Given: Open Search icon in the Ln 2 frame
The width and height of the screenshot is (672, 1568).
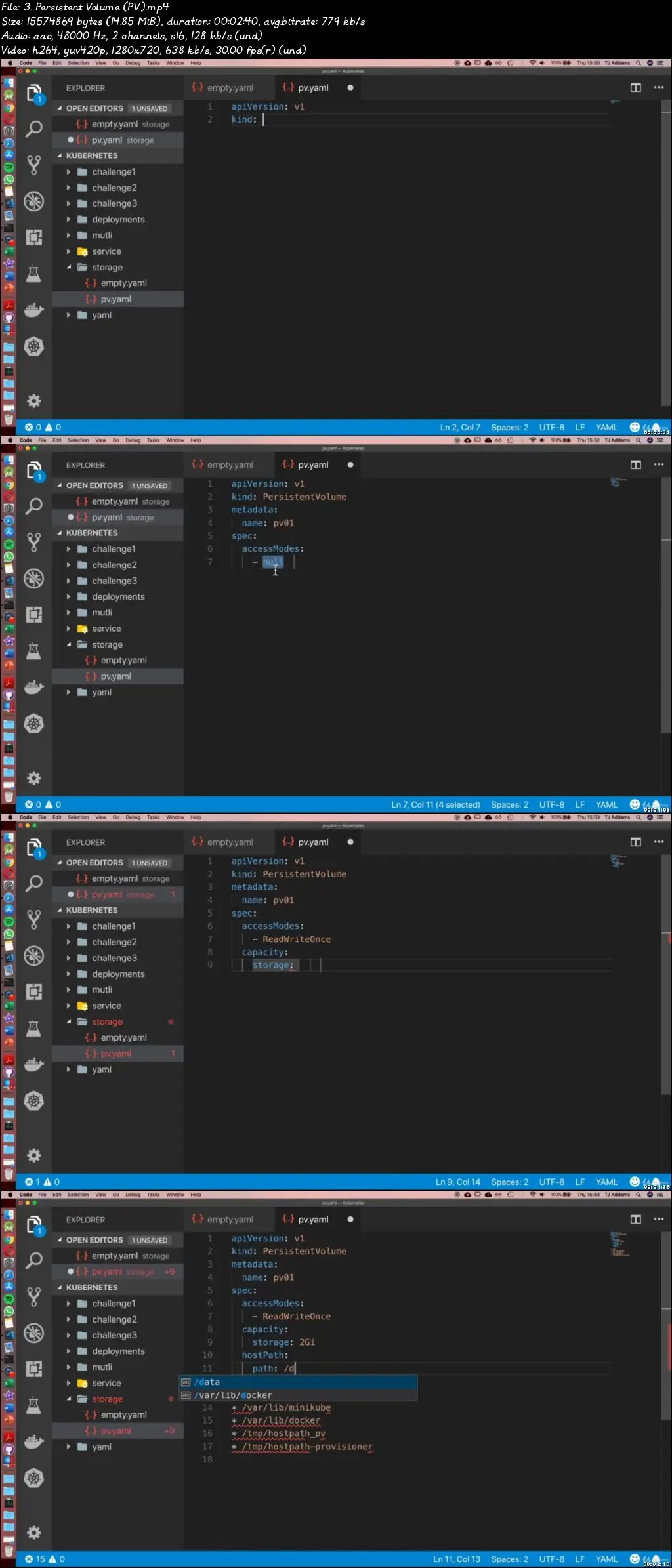Looking at the screenshot, I should (x=34, y=129).
